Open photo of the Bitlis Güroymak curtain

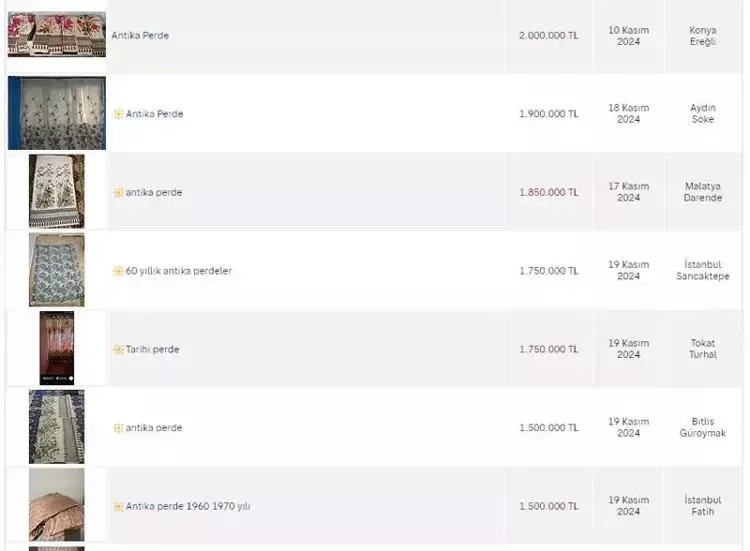(56, 427)
